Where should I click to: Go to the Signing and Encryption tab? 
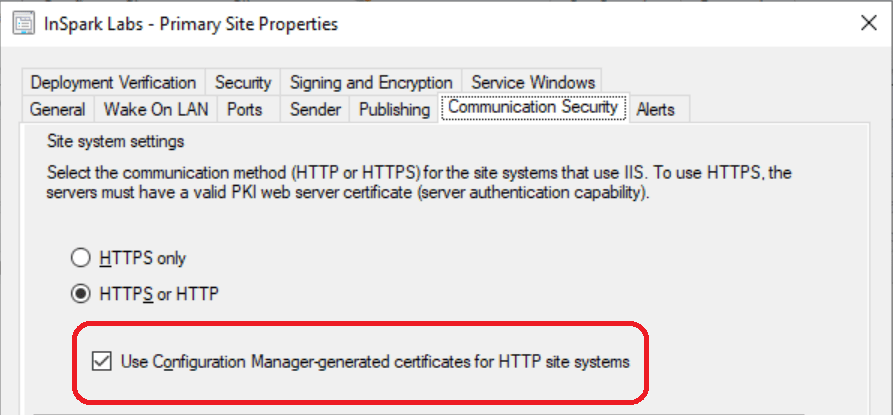[x=370, y=83]
